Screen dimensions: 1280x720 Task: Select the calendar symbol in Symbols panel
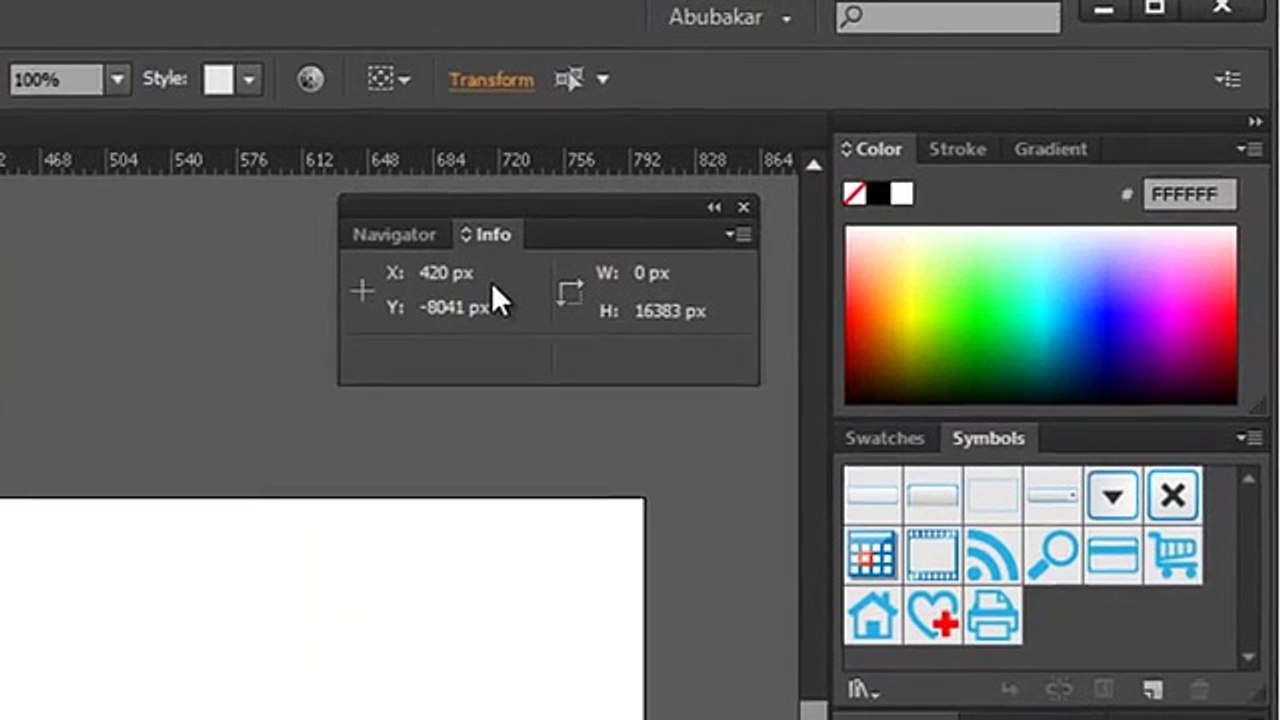click(872, 555)
